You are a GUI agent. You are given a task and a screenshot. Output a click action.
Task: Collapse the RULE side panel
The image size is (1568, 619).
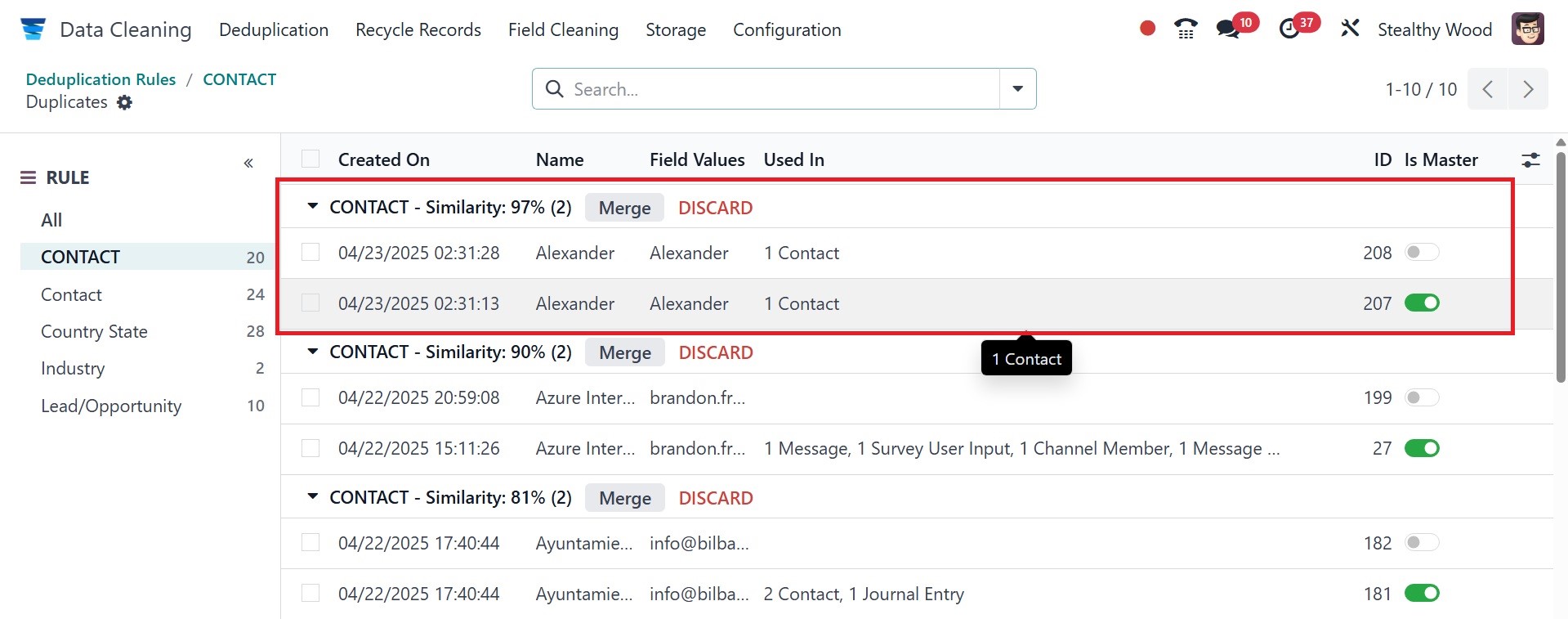coord(248,164)
